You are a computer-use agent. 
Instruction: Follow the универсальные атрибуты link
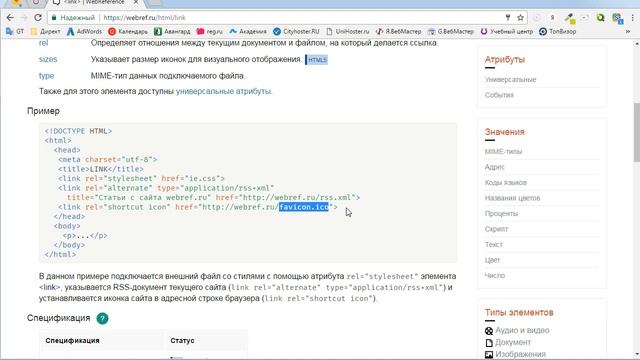[223, 91]
